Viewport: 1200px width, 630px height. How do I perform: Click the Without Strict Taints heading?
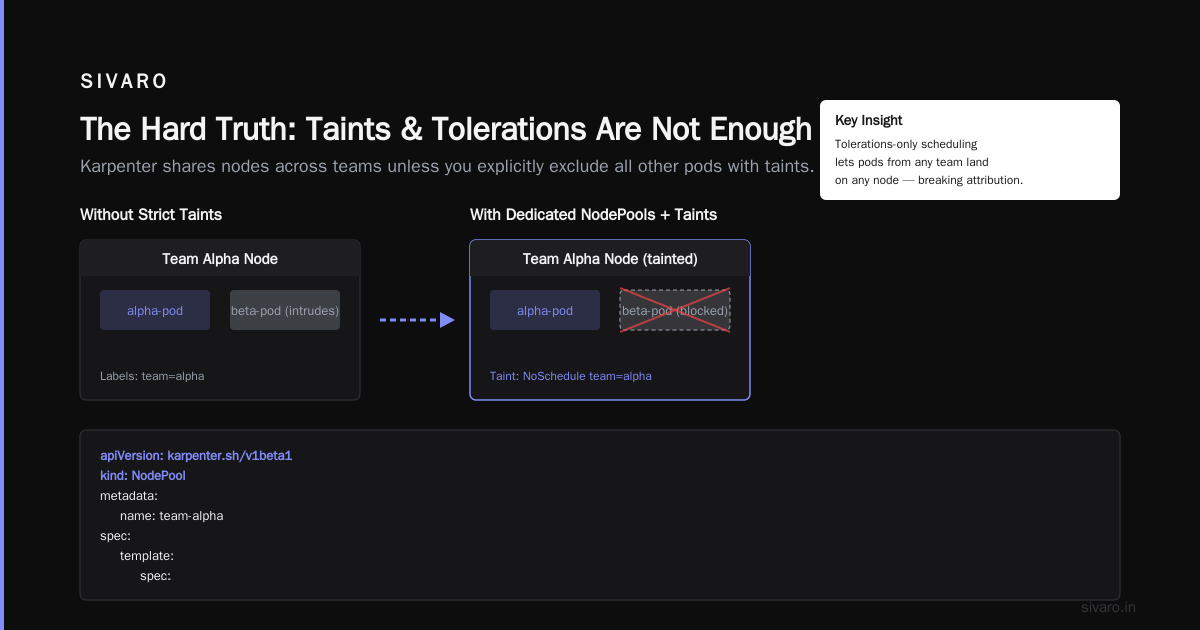point(151,215)
